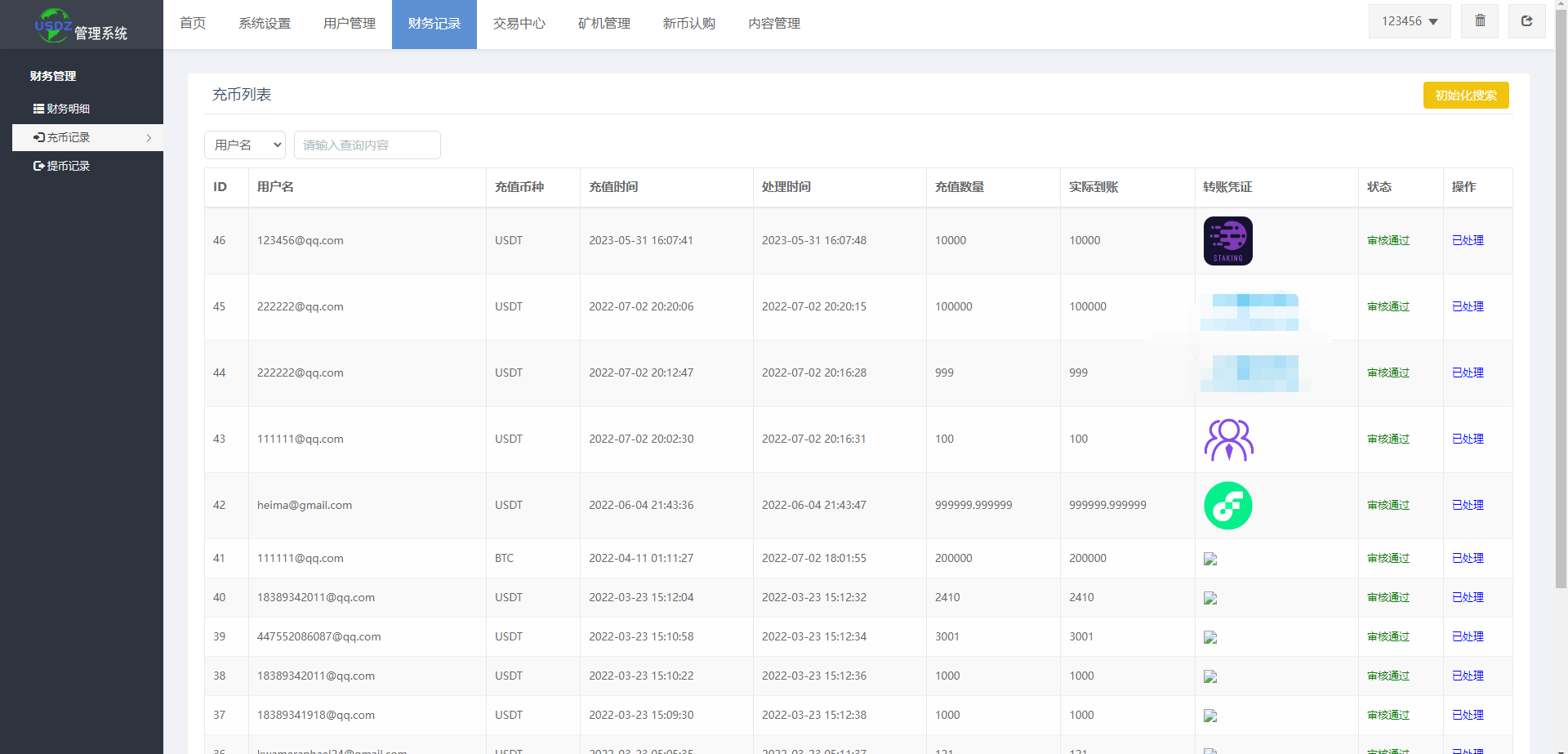
Task: Focus the 请输入查询内容 search input
Action: click(367, 145)
